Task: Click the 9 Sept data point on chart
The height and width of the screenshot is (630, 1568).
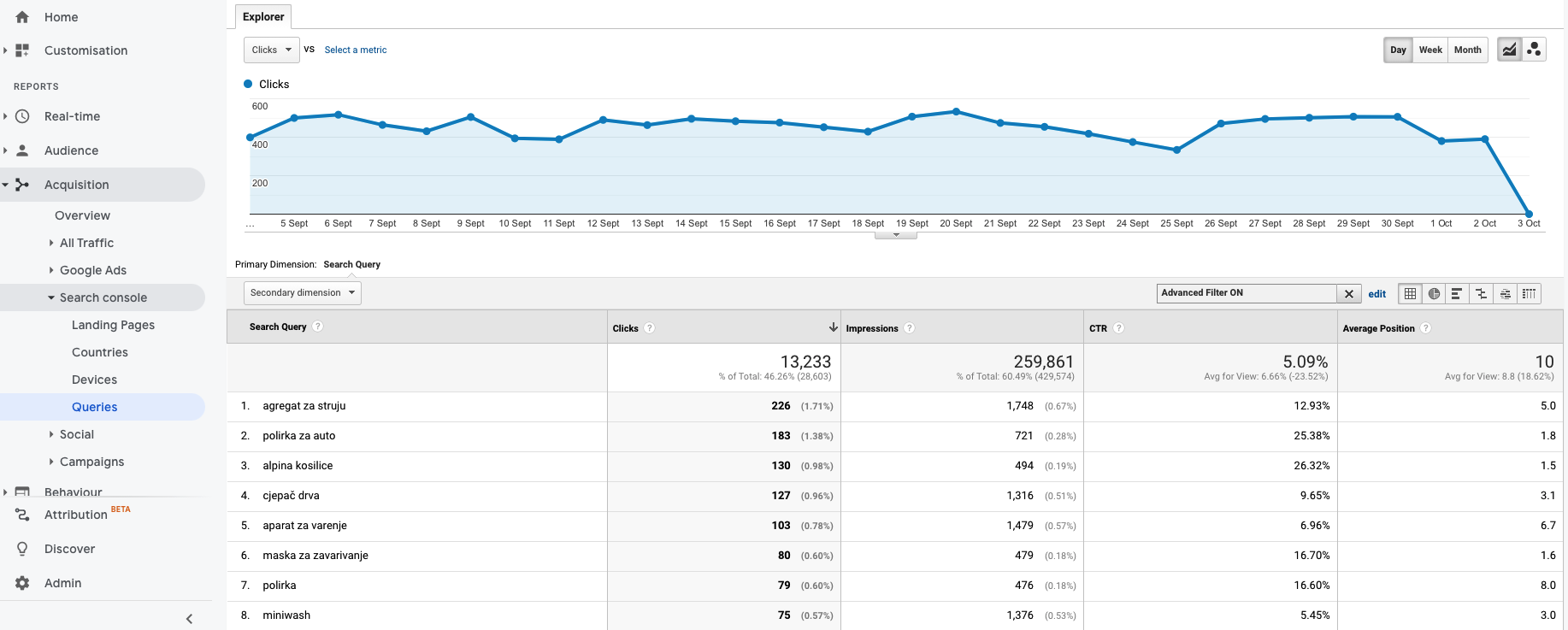Action: click(x=471, y=116)
